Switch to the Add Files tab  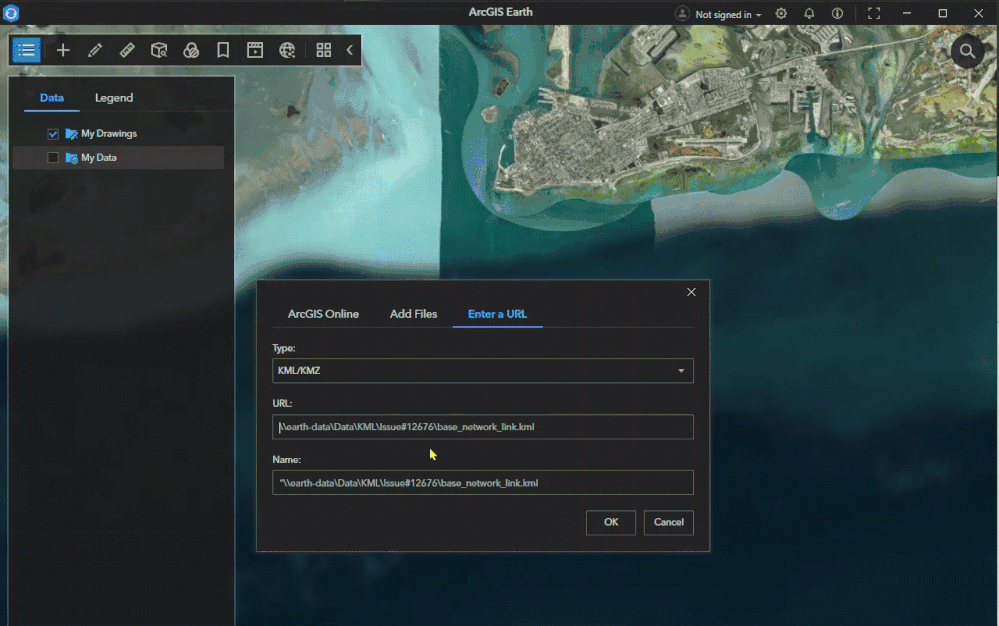tap(413, 314)
